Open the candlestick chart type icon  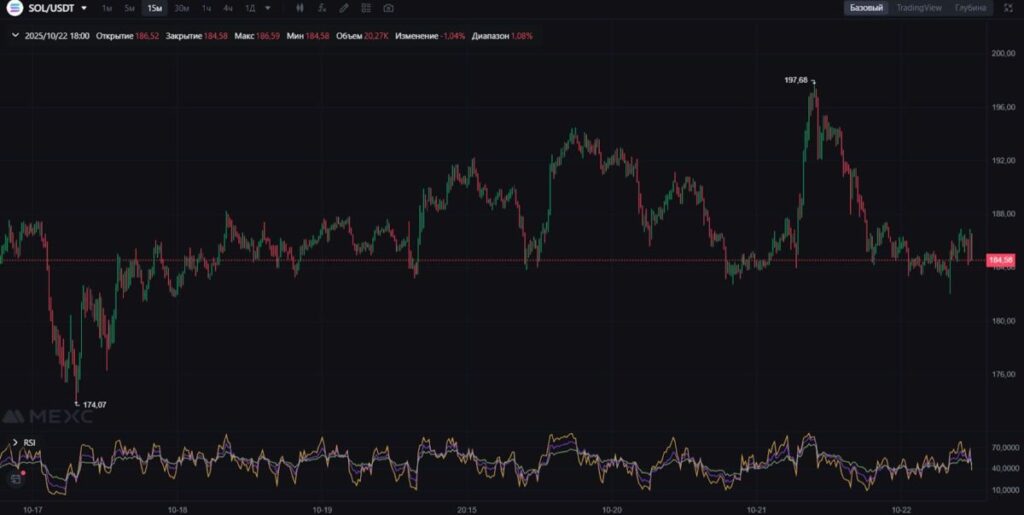click(300, 8)
